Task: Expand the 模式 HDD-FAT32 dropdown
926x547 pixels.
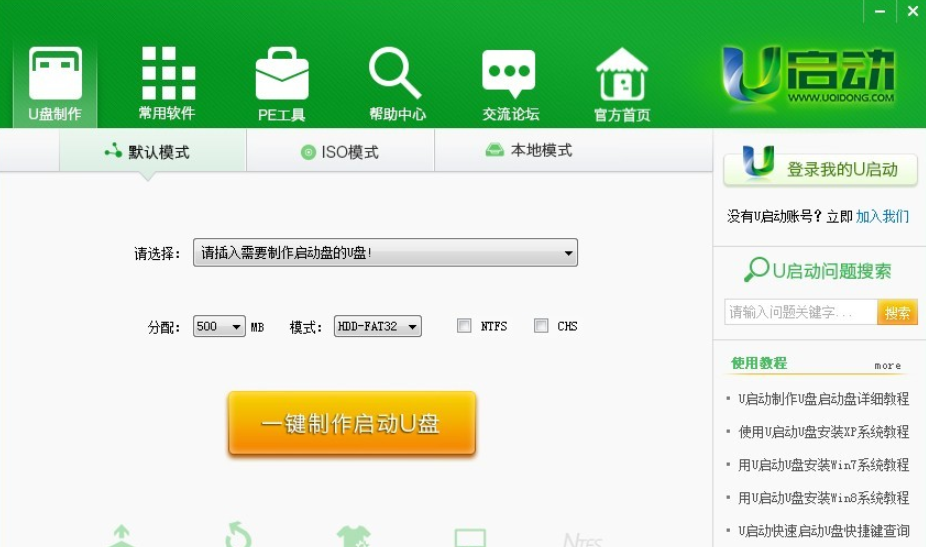Action: (377, 326)
